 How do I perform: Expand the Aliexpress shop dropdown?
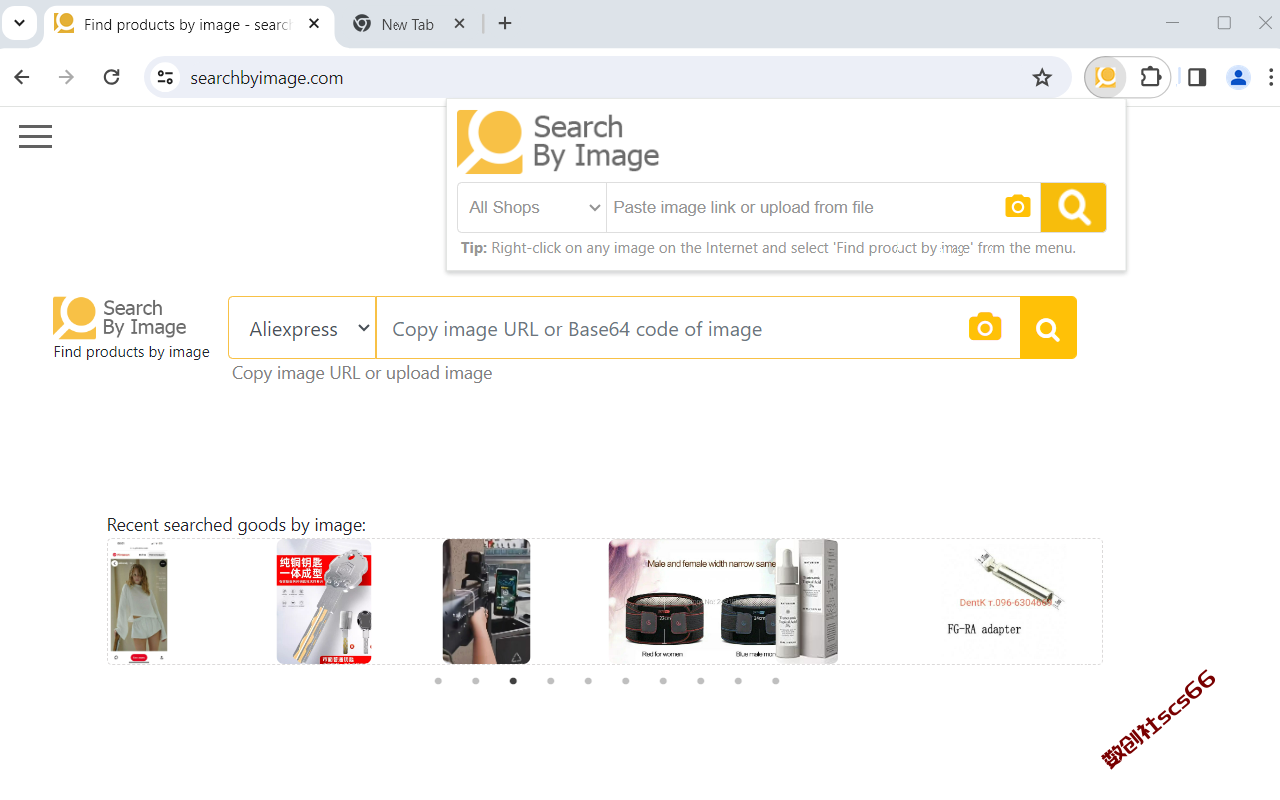pos(302,327)
